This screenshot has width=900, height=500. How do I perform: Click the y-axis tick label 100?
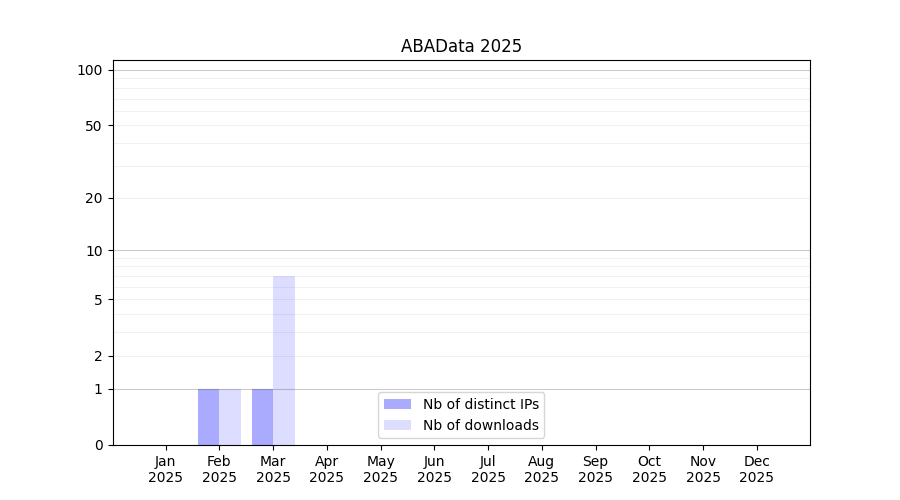90,70
